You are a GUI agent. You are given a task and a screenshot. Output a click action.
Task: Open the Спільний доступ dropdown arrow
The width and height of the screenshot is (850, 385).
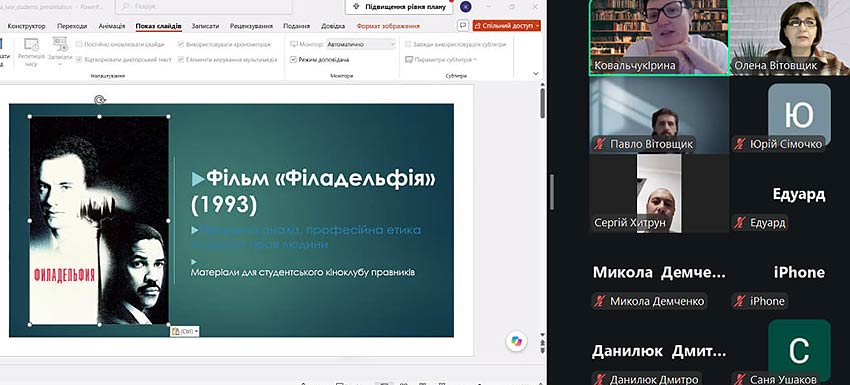click(x=537, y=25)
